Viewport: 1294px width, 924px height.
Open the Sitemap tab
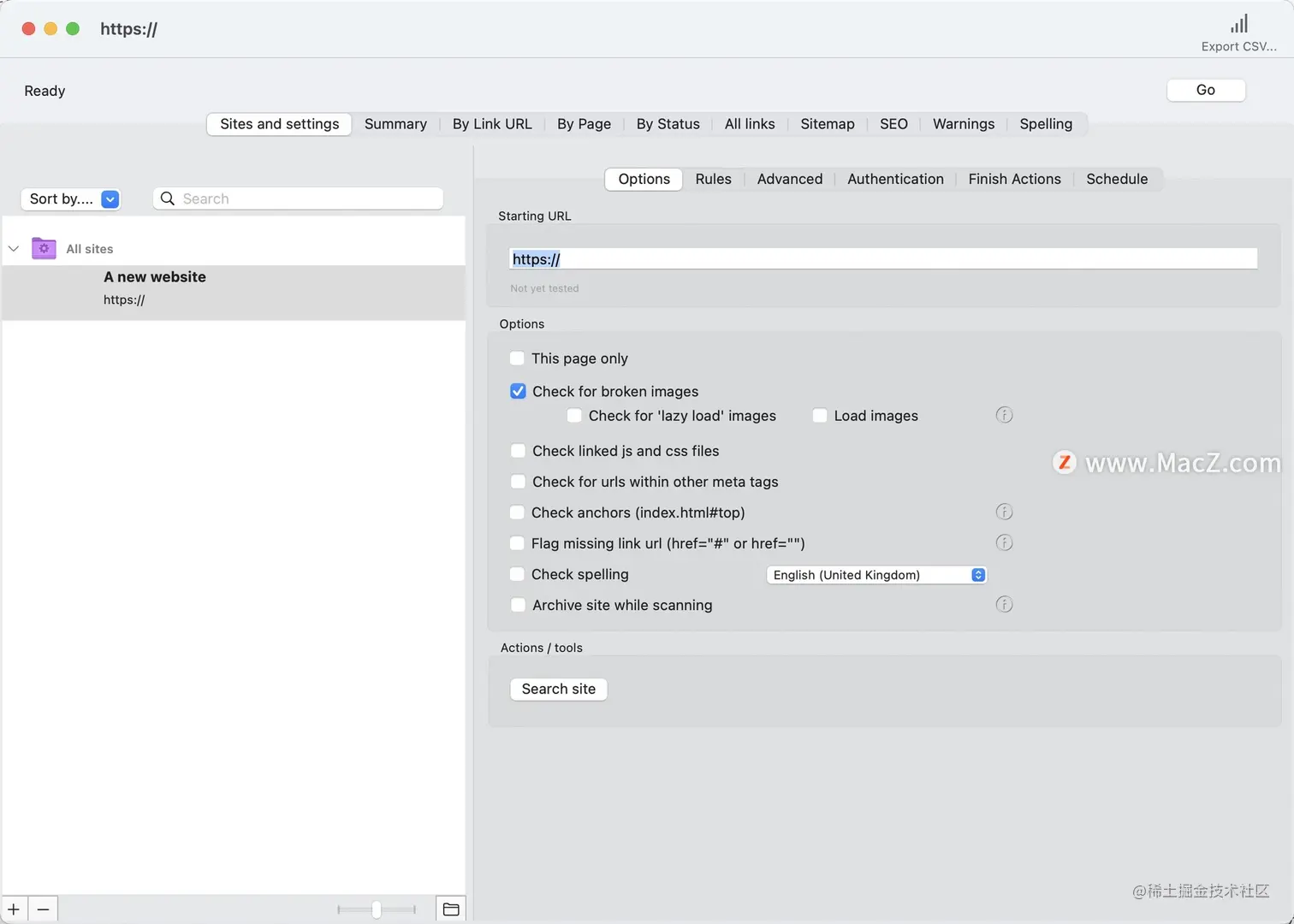pyautogui.click(x=828, y=124)
